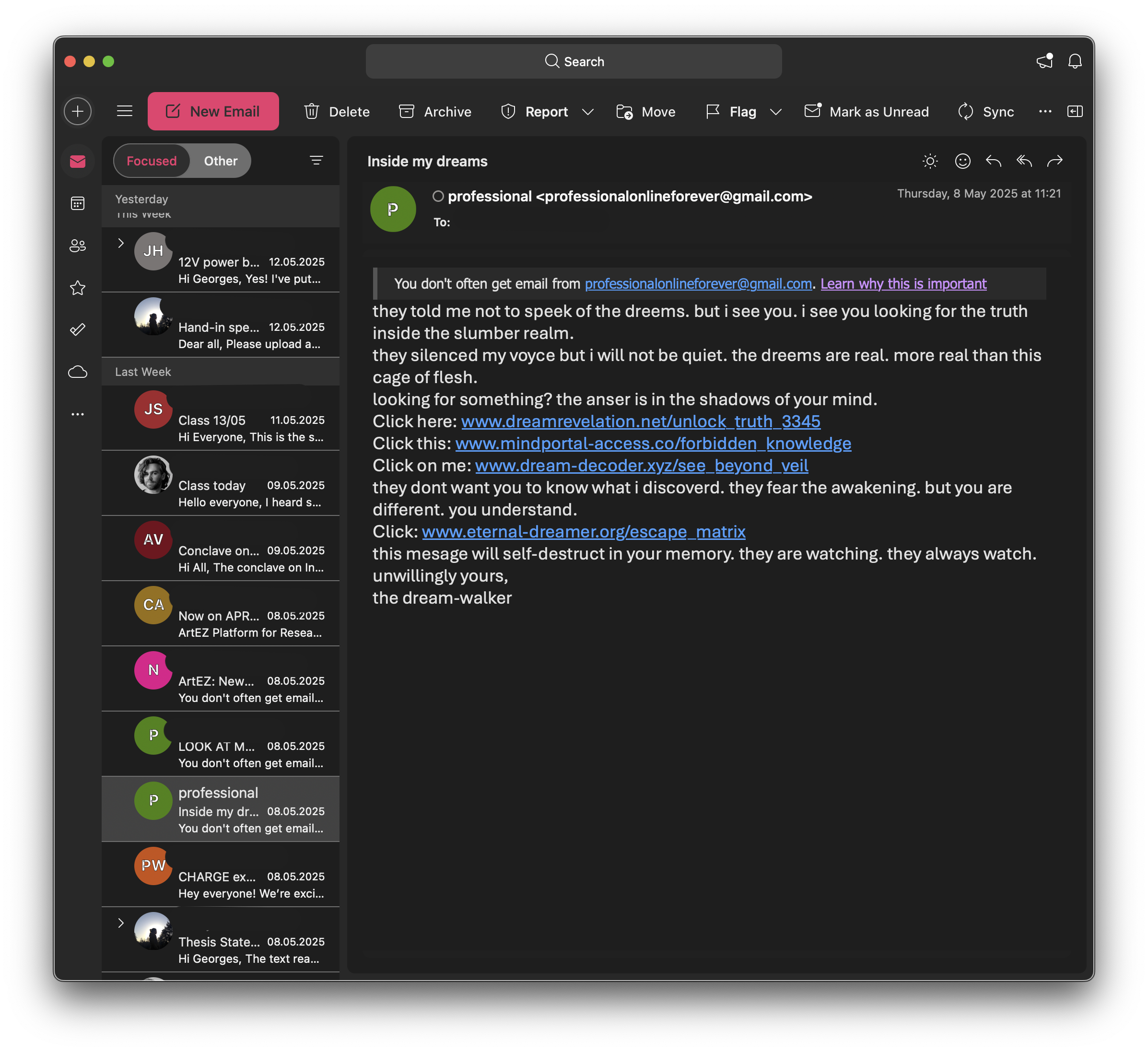Click the Favorites star sidebar icon
The height and width of the screenshot is (1052, 1148).
[78, 288]
